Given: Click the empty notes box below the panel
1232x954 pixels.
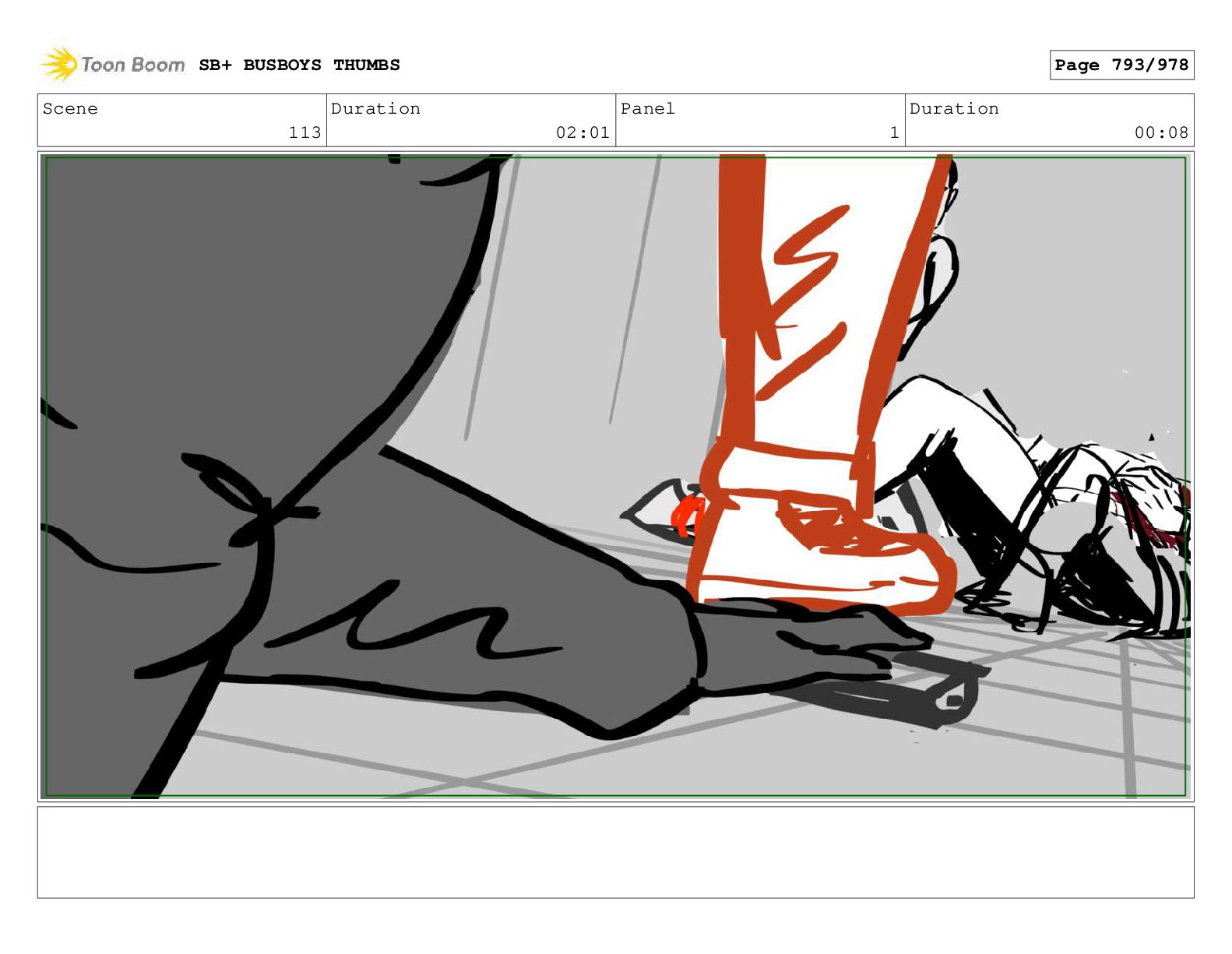Looking at the screenshot, I should click(615, 852).
